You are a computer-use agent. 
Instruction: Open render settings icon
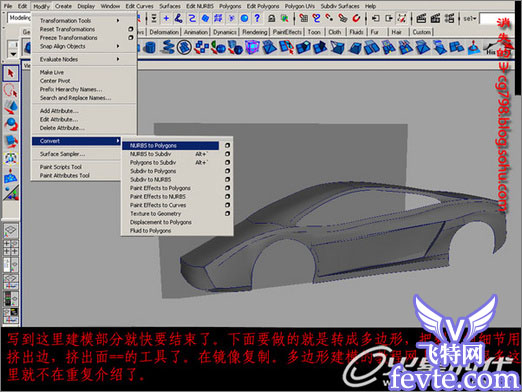tap(449, 18)
